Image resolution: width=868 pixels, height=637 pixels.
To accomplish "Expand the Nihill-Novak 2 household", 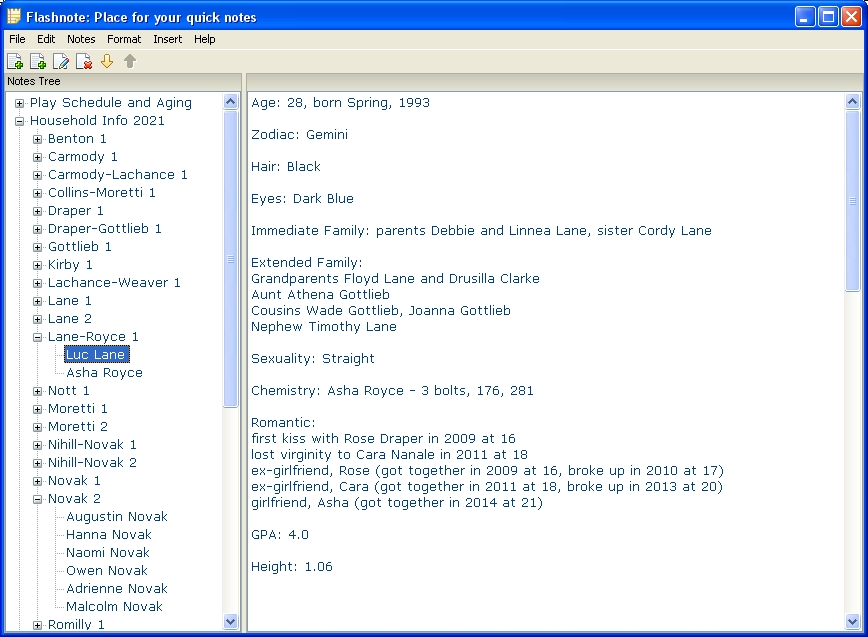I will point(37,463).
